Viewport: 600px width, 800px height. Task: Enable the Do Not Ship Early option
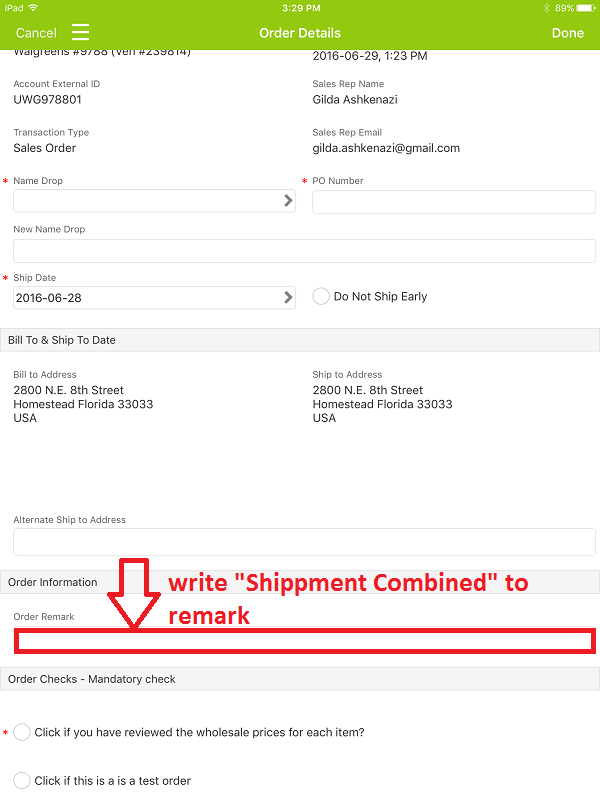pos(321,296)
